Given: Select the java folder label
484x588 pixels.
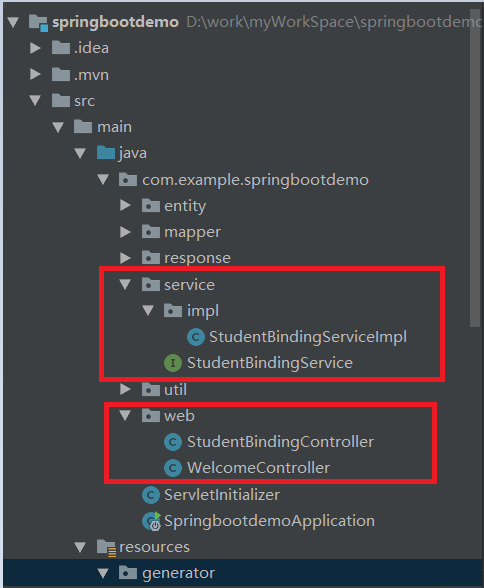Looking at the screenshot, I should 133,153.
